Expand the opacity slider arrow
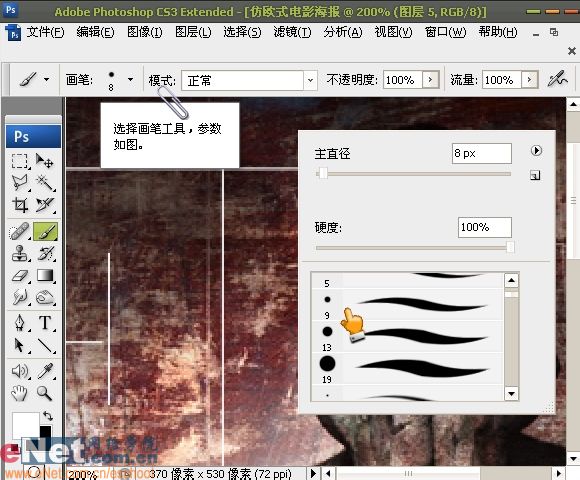Screen dimensions: 580x480 coord(430,80)
